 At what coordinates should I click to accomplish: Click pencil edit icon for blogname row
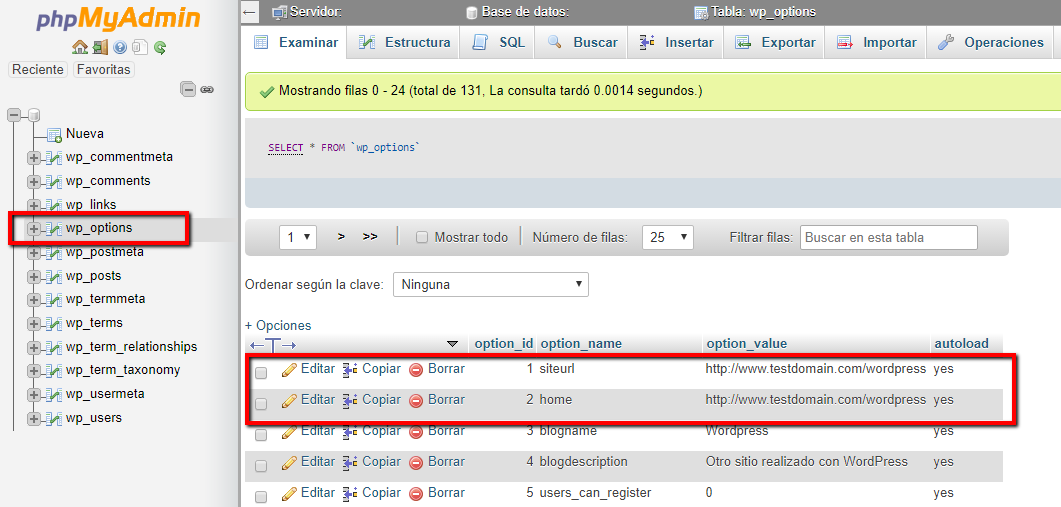[289, 432]
